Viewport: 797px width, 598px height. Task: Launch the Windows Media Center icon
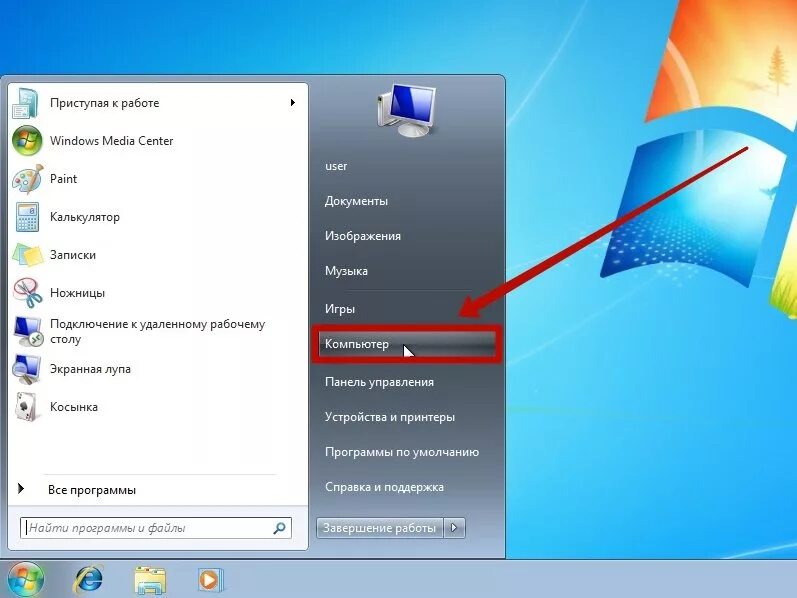coord(27,141)
